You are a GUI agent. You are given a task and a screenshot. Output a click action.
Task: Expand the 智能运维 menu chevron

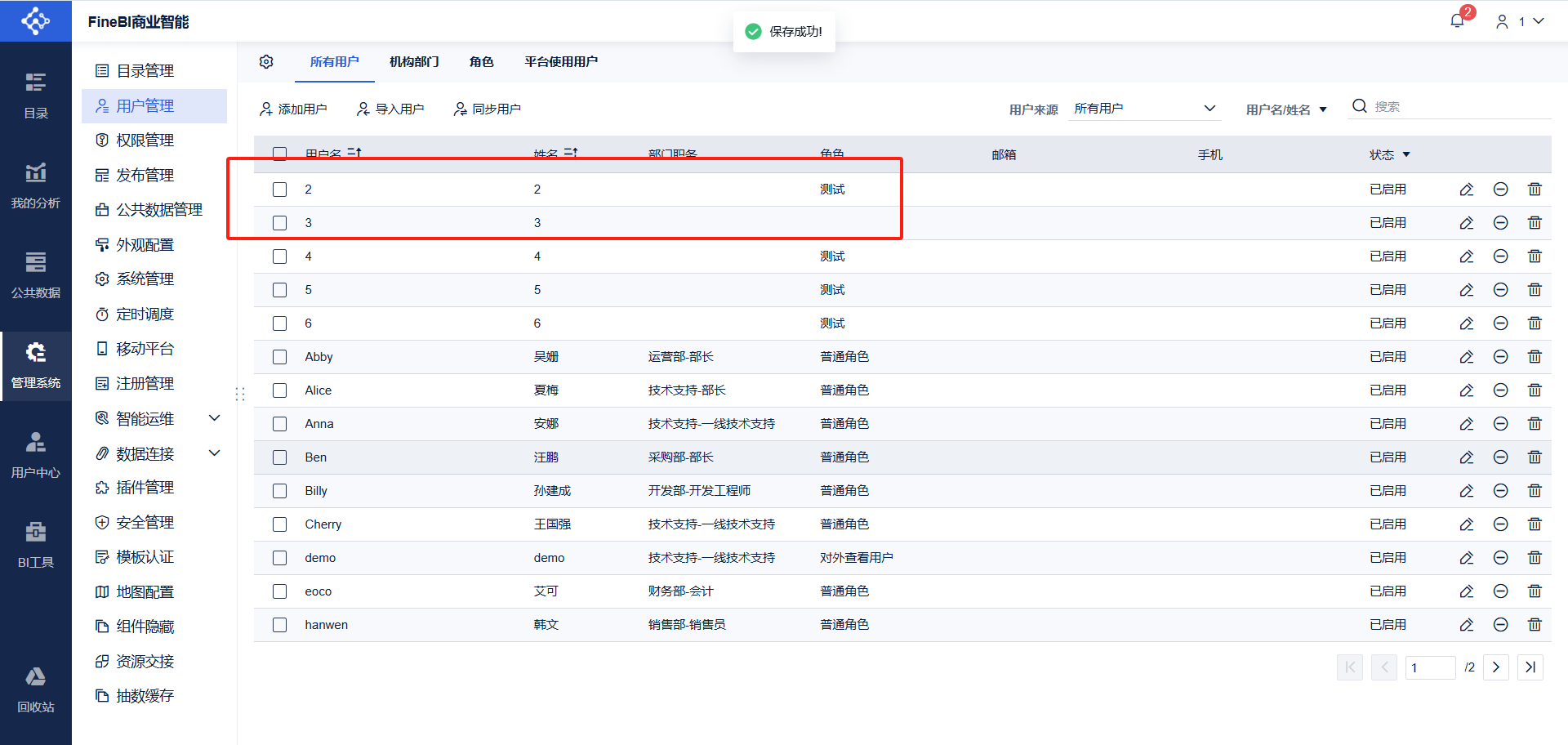pos(215,418)
